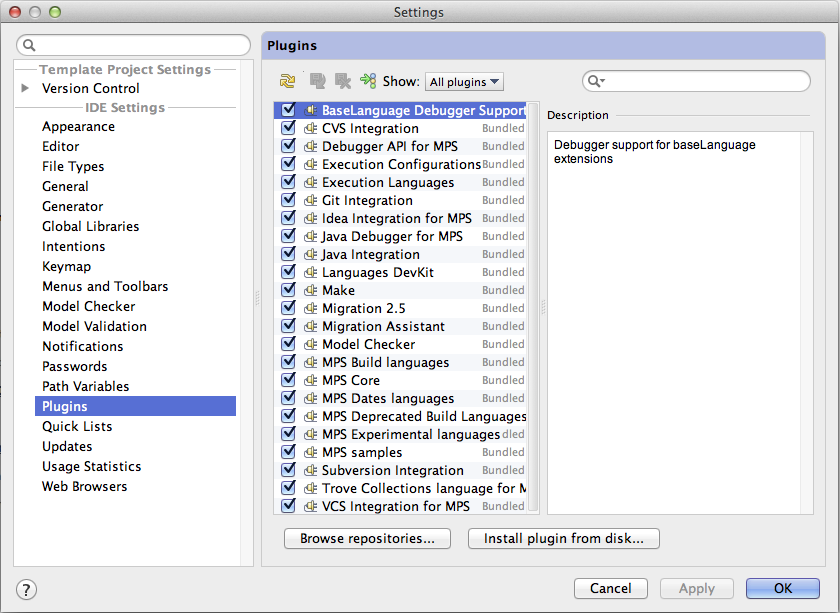The height and width of the screenshot is (613, 840).
Task: Click plugin icon beside Java Integration
Action: pos(311,255)
